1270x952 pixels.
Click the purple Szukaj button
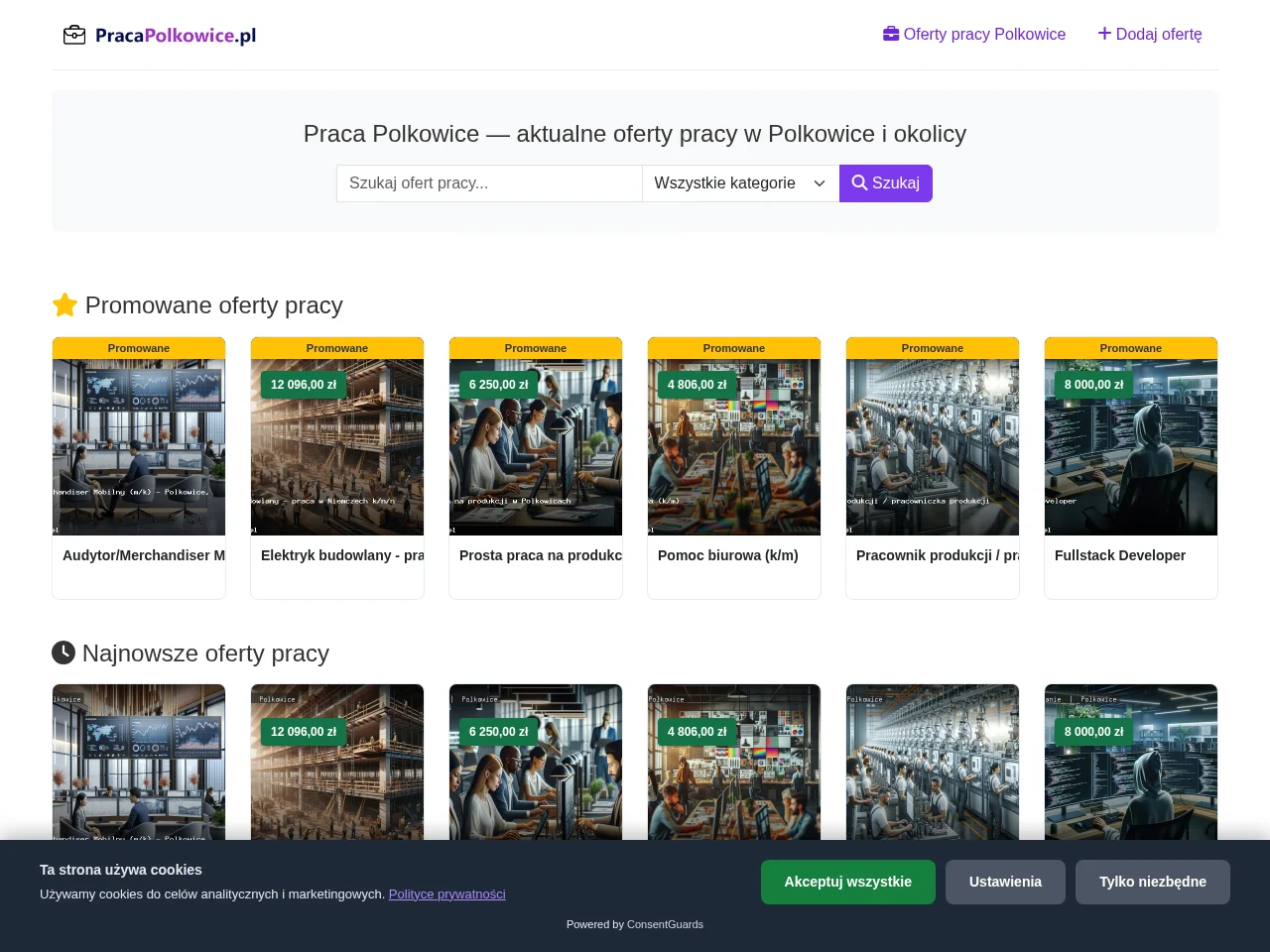click(x=886, y=183)
